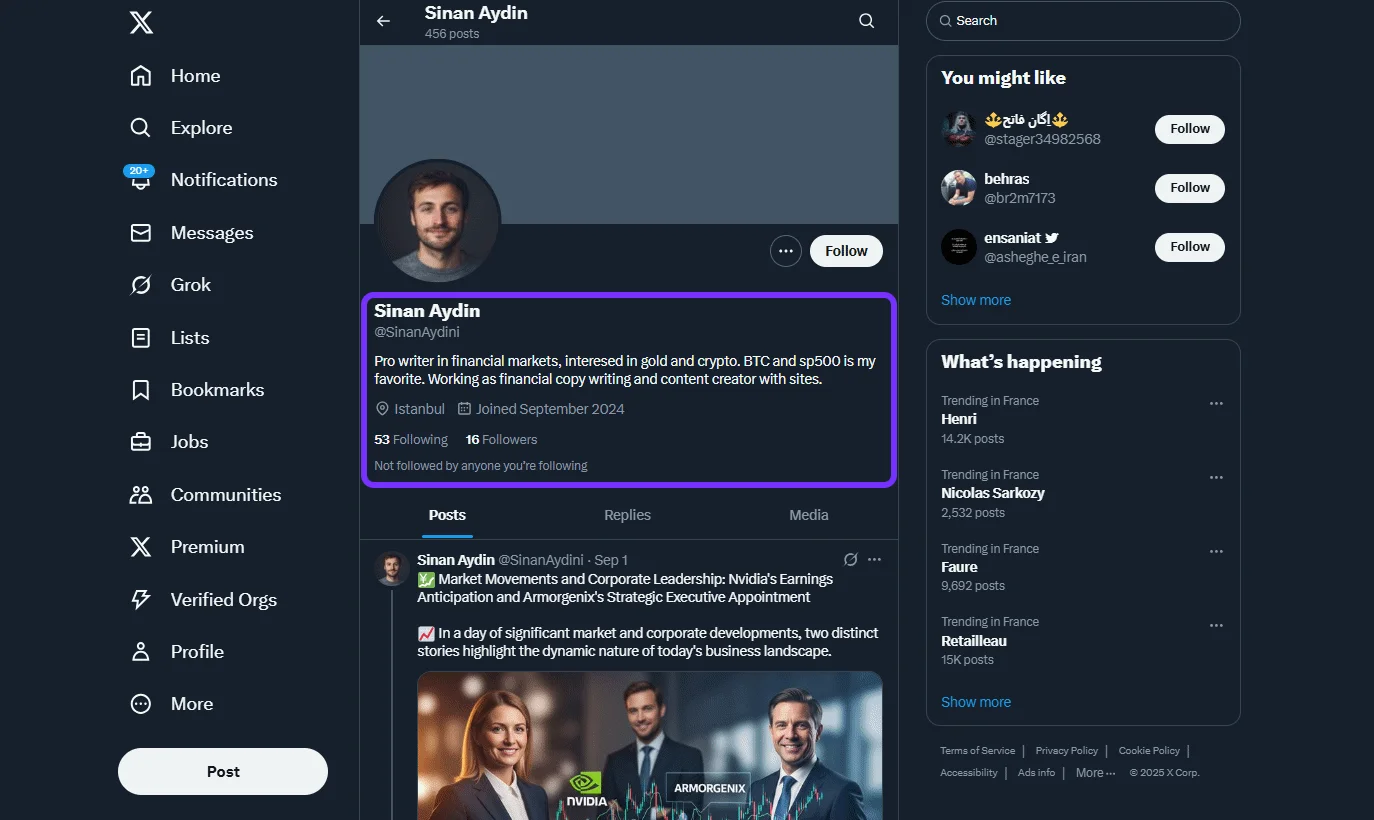Open the Verified Orgs lightning icon
1374x820 pixels.
(141, 600)
